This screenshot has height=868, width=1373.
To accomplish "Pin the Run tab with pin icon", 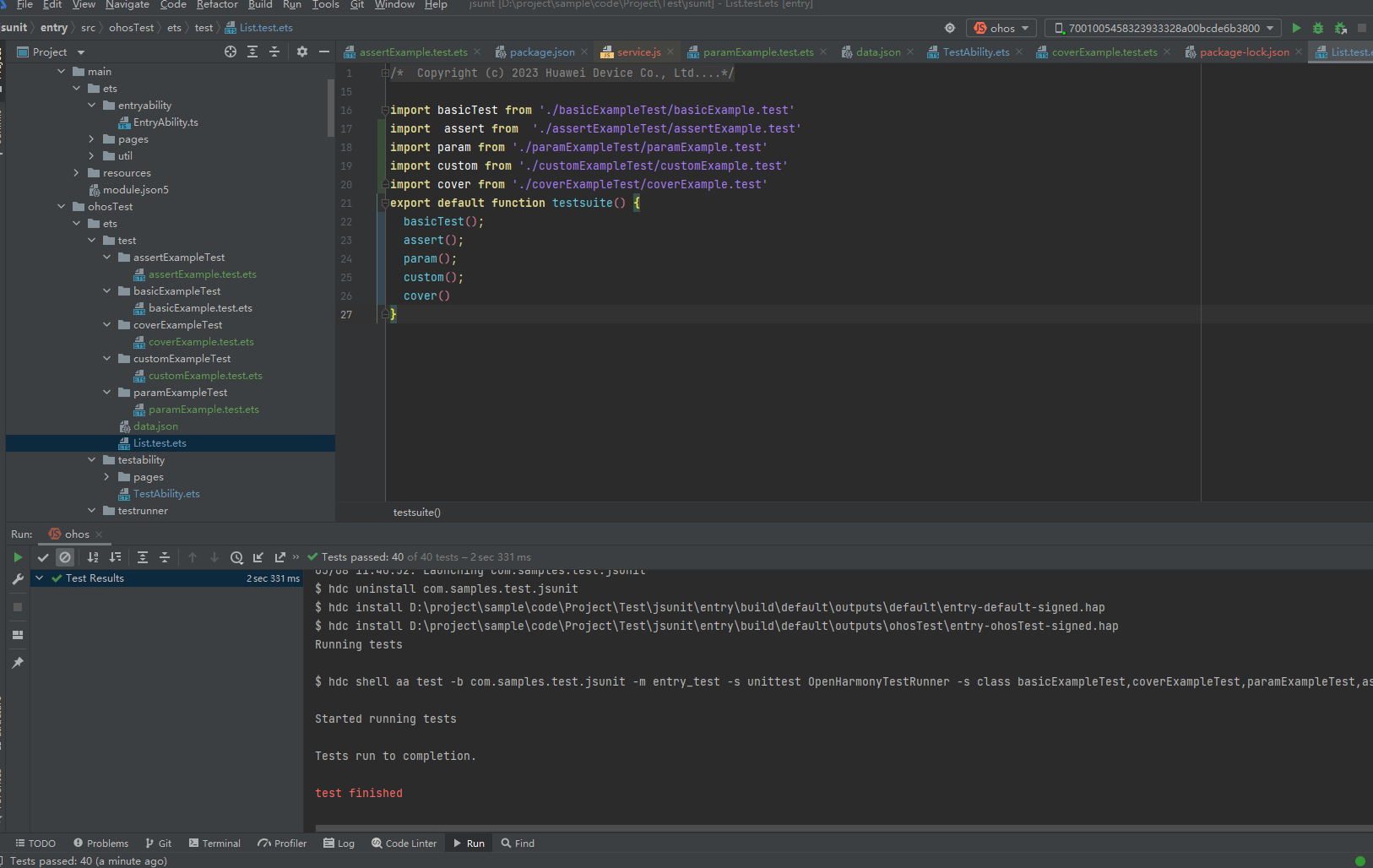I will tap(18, 663).
